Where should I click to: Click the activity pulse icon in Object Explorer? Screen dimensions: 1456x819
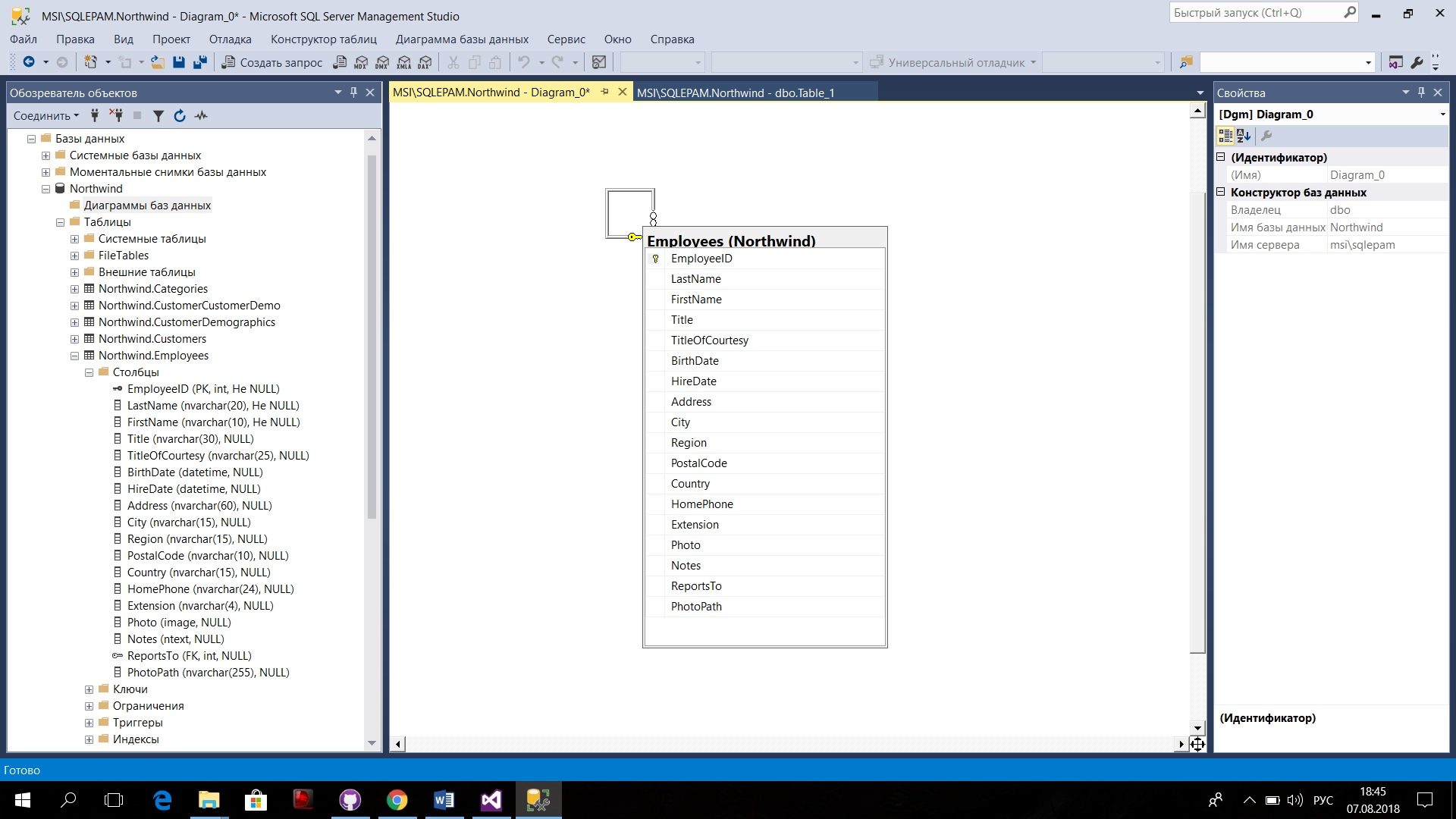pyautogui.click(x=201, y=115)
